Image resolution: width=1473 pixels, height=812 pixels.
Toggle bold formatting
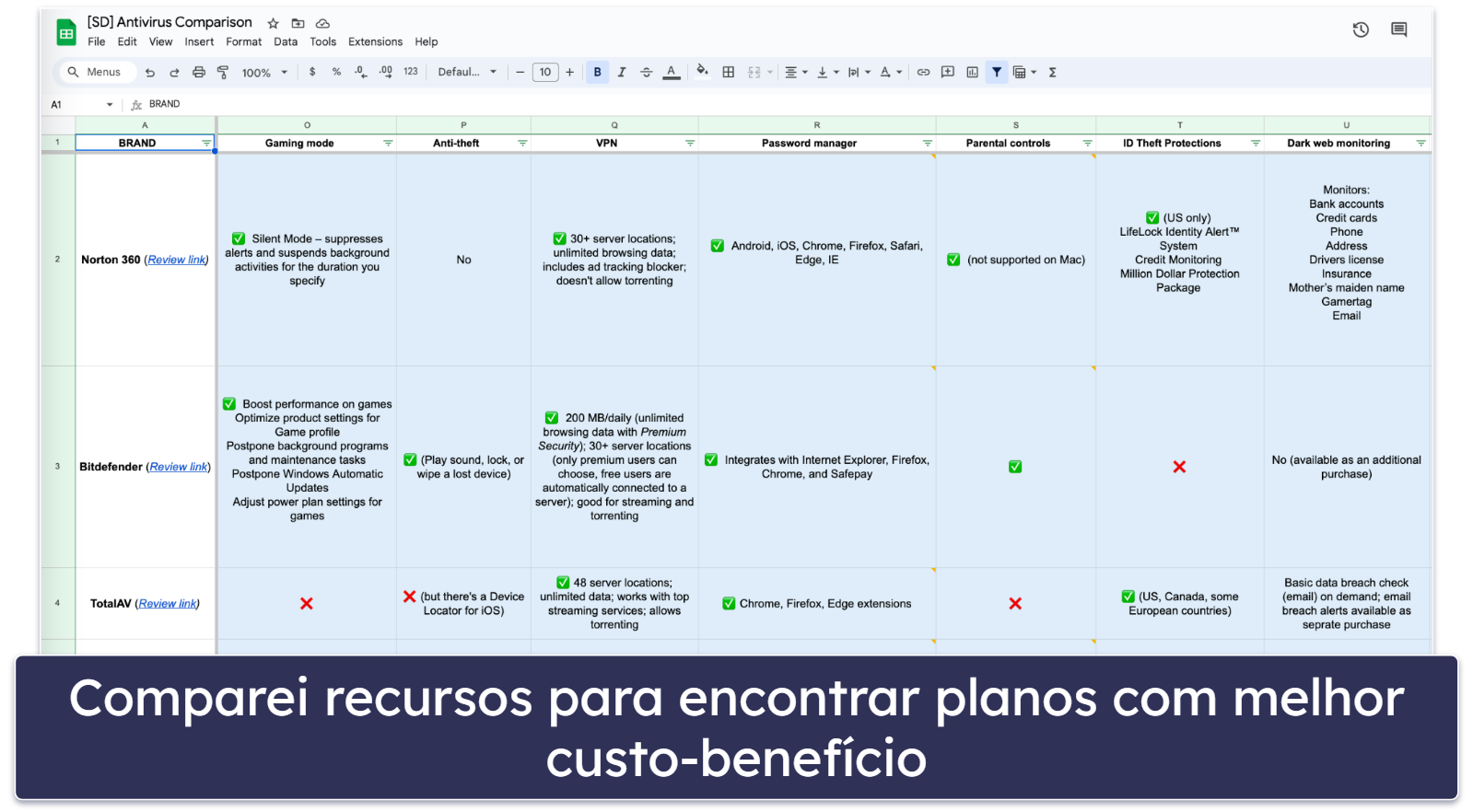click(598, 72)
